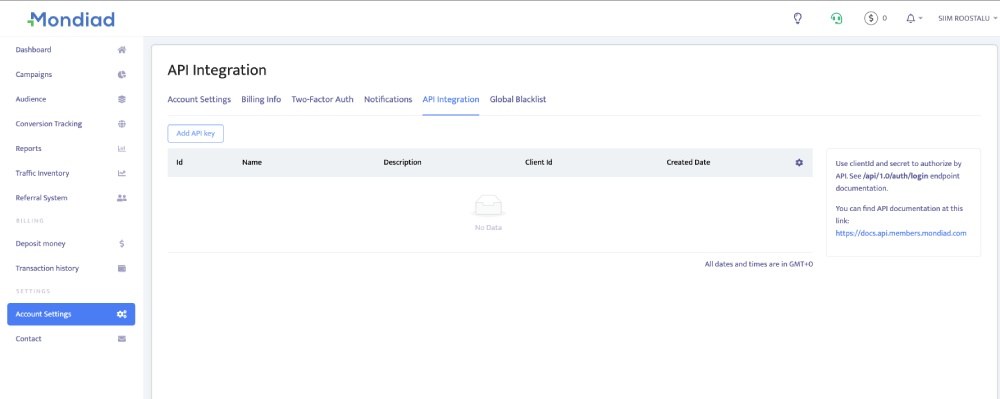Viewport: 1000px width, 399px height.
Task: Click the Audience layers icon
Action: point(122,99)
